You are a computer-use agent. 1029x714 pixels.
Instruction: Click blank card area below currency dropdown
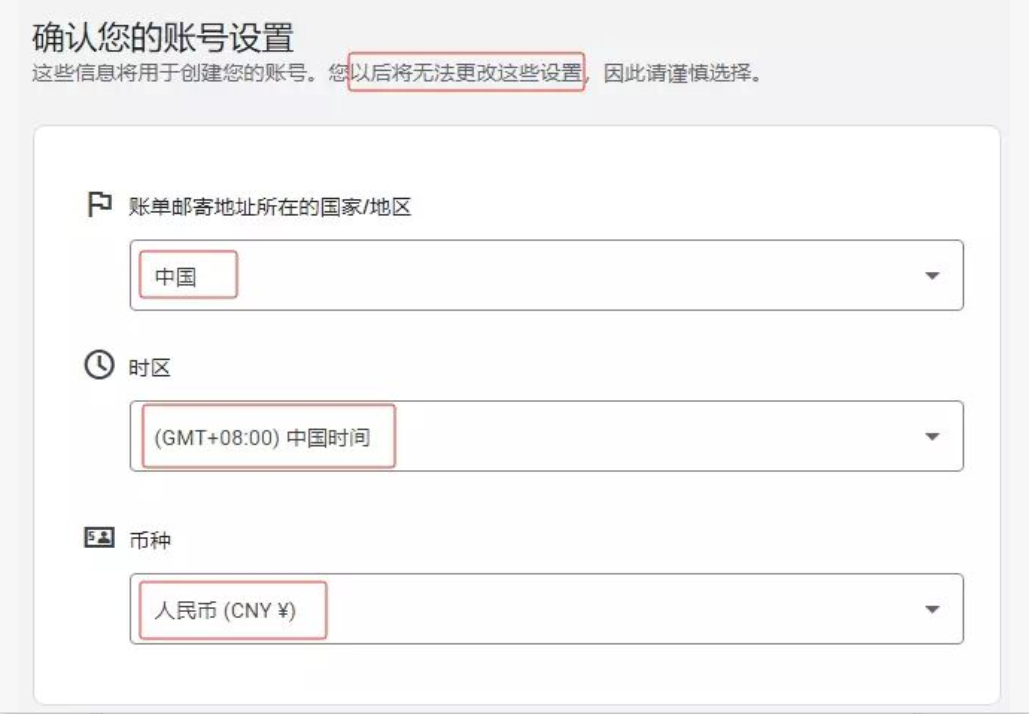click(x=516, y=672)
